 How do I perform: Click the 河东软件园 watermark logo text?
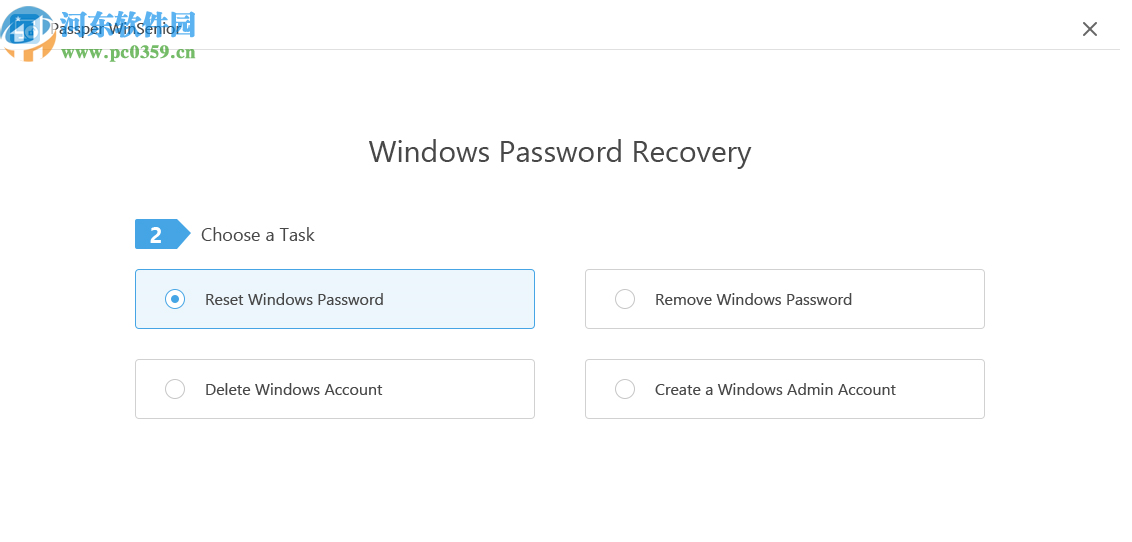pos(128,22)
